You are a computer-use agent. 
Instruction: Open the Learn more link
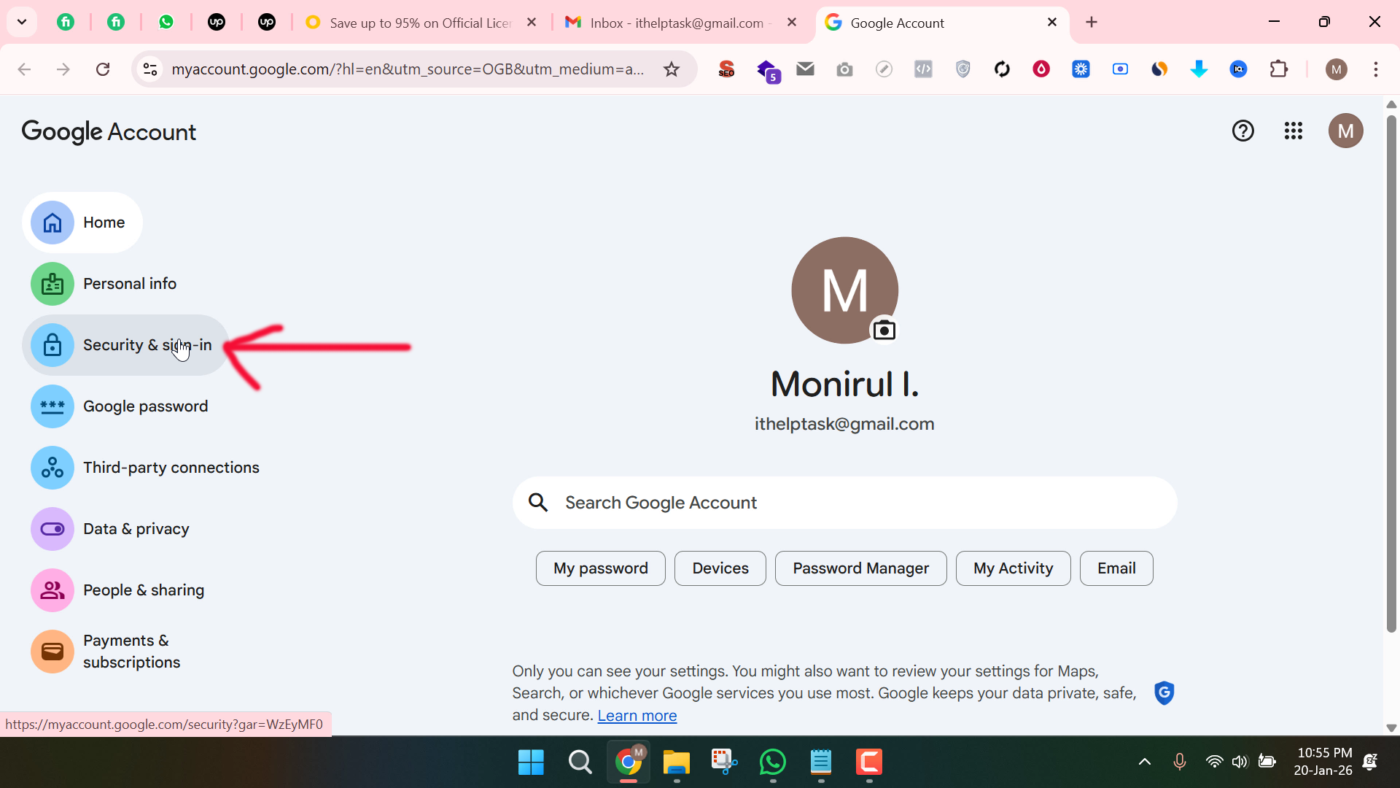coord(637,715)
